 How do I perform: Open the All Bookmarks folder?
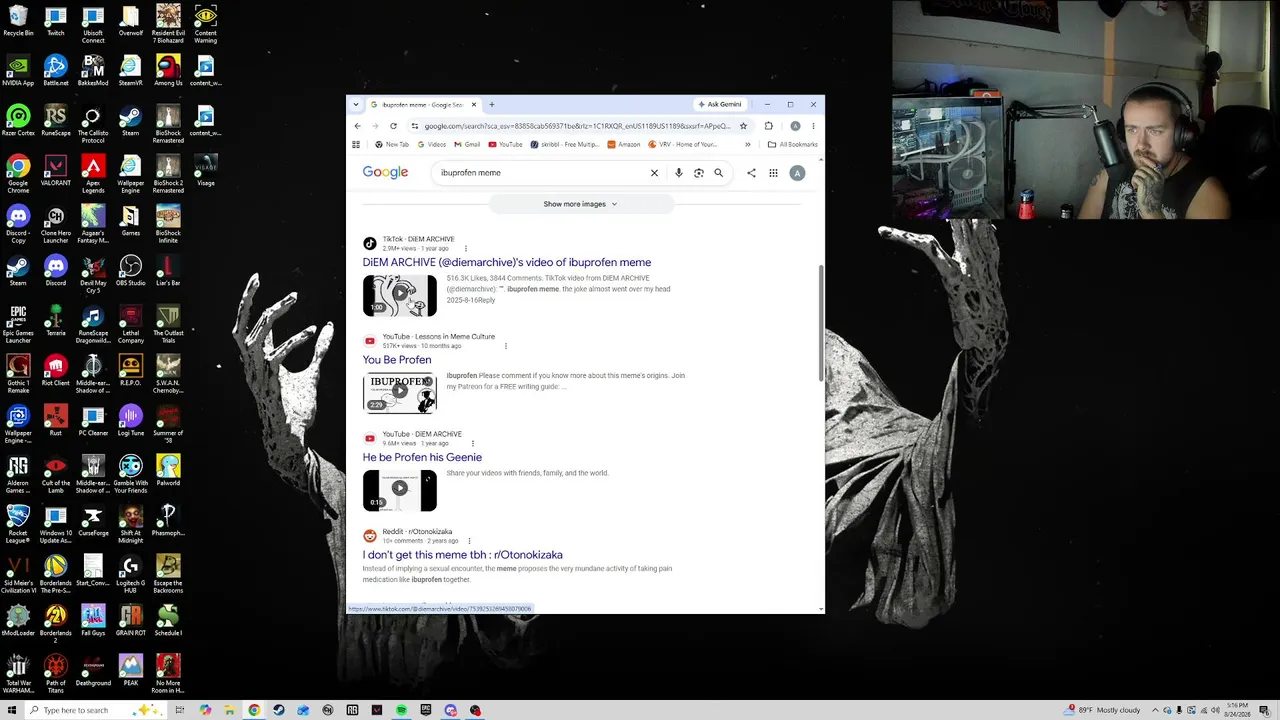(792, 144)
